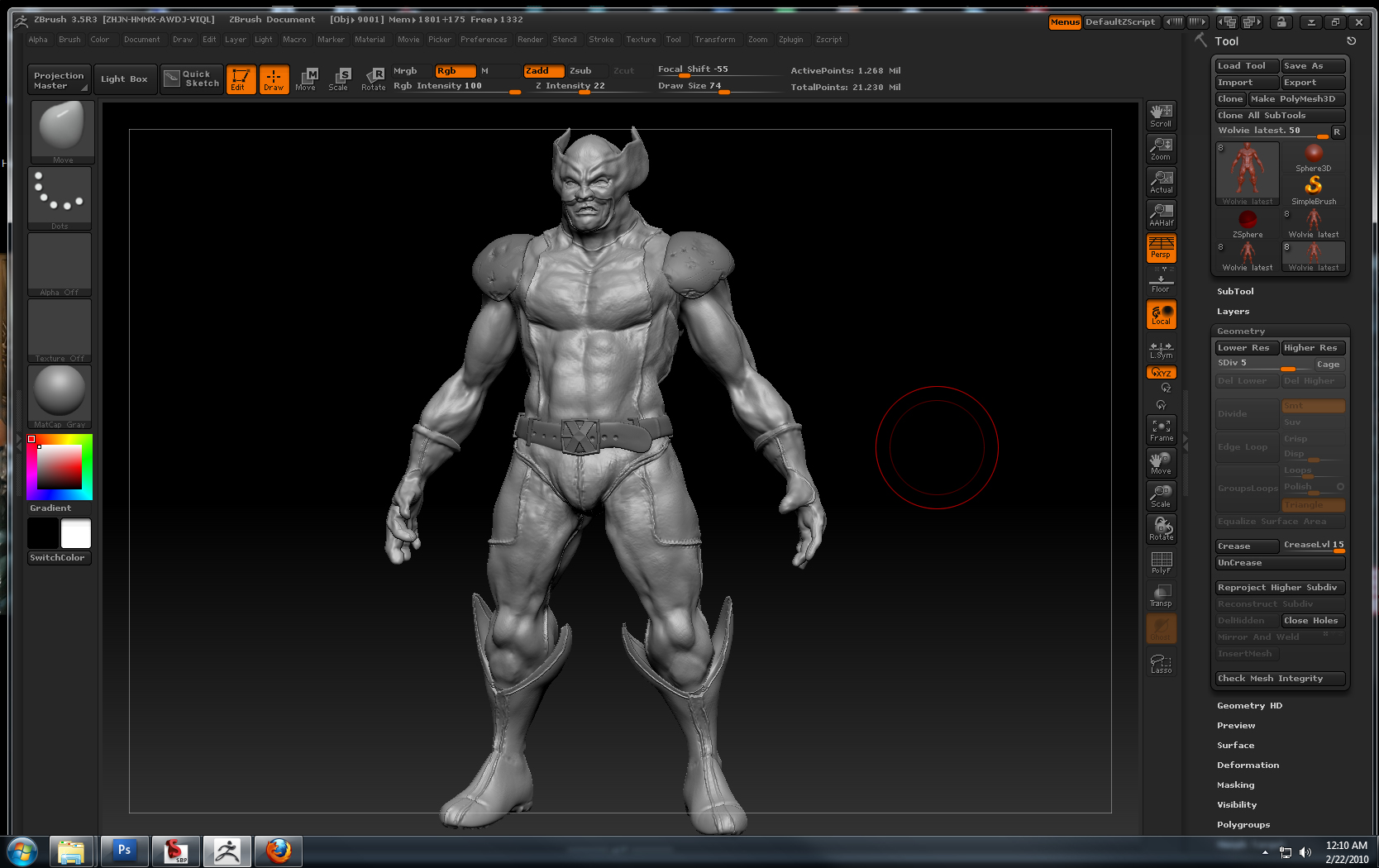Toggle Local transformations
The image size is (1379, 868).
1161,314
